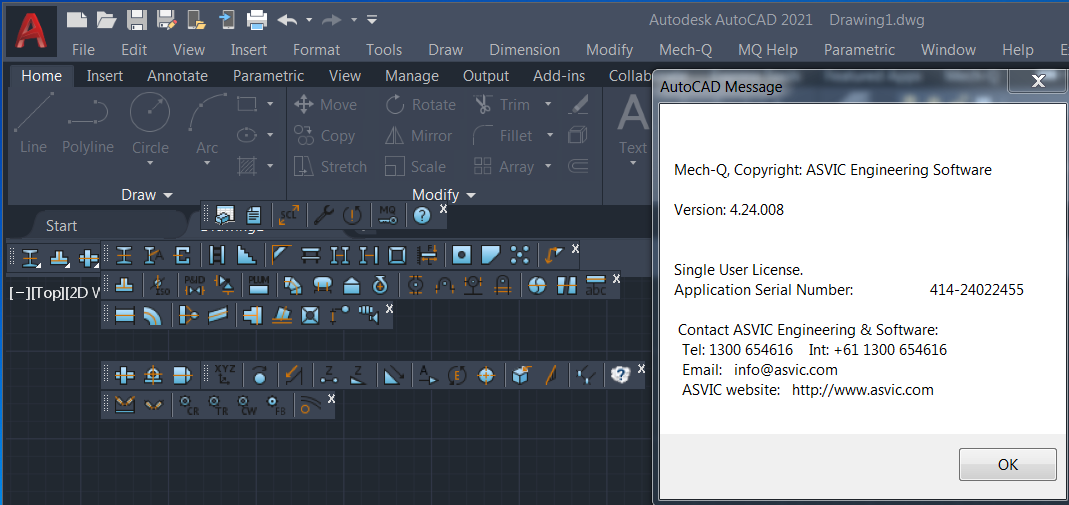Click the TR sprocket icon
This screenshot has height=505, width=1069.
[218, 405]
